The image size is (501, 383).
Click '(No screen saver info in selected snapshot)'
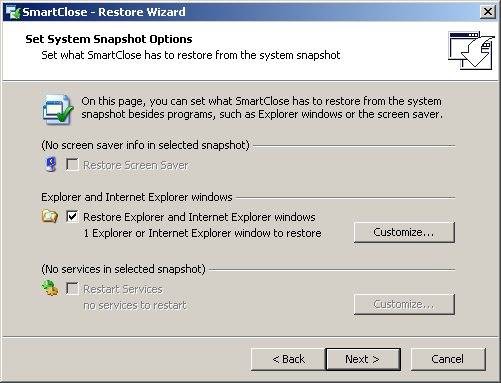click(x=145, y=145)
